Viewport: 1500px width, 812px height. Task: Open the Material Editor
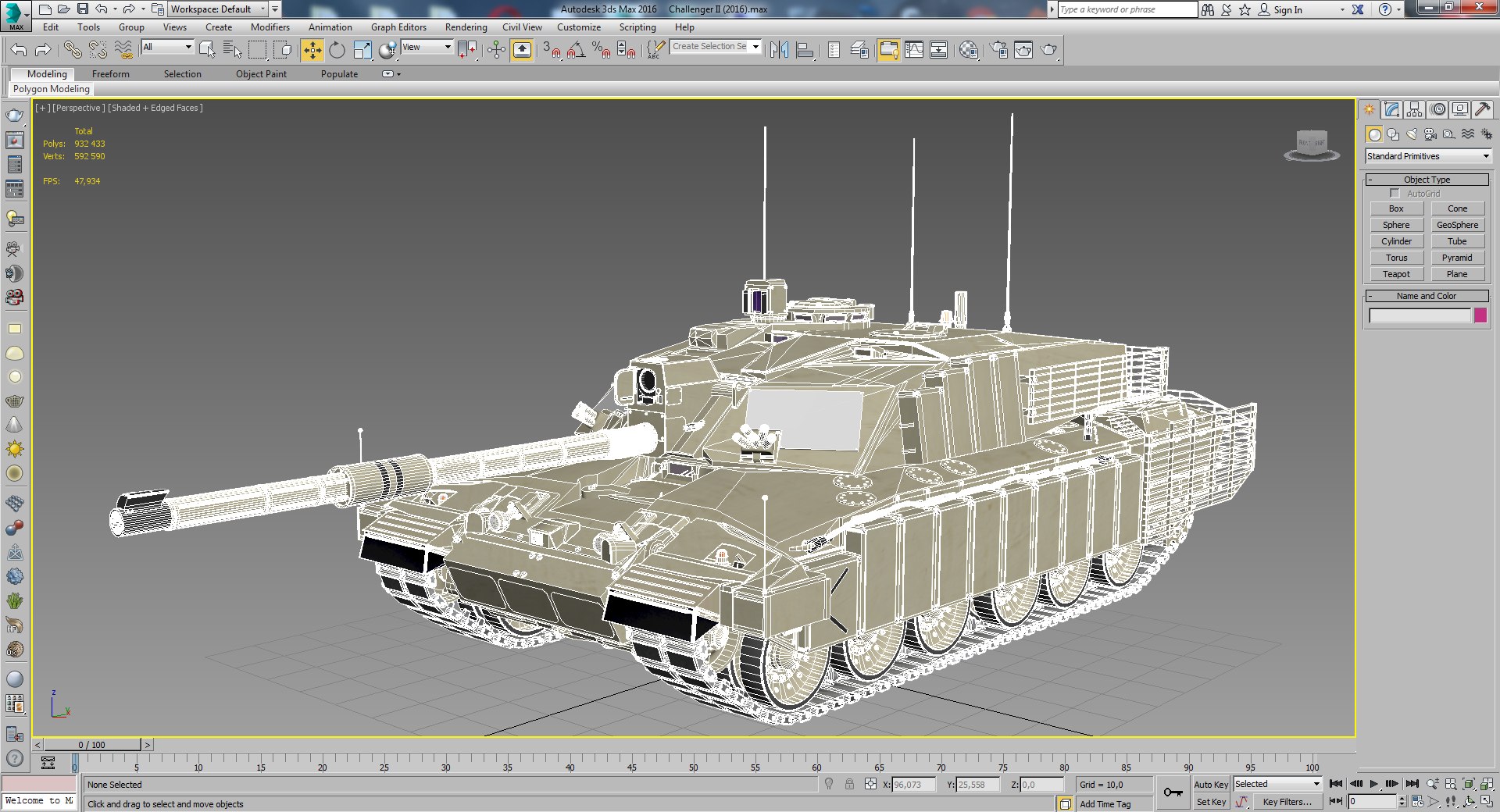pos(969,50)
